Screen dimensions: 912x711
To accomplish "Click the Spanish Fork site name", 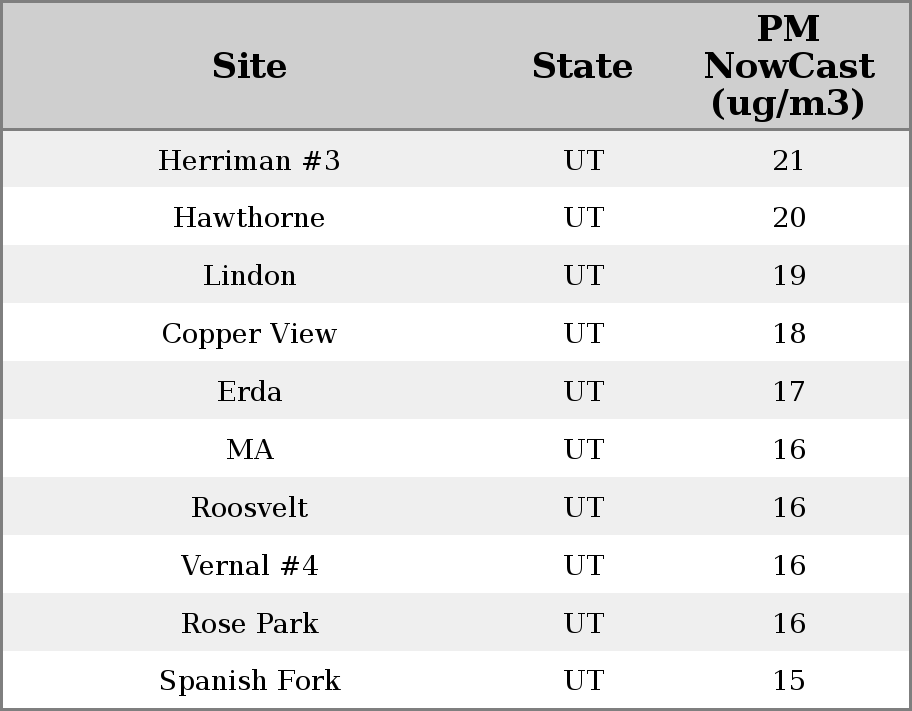I will coord(249,681).
